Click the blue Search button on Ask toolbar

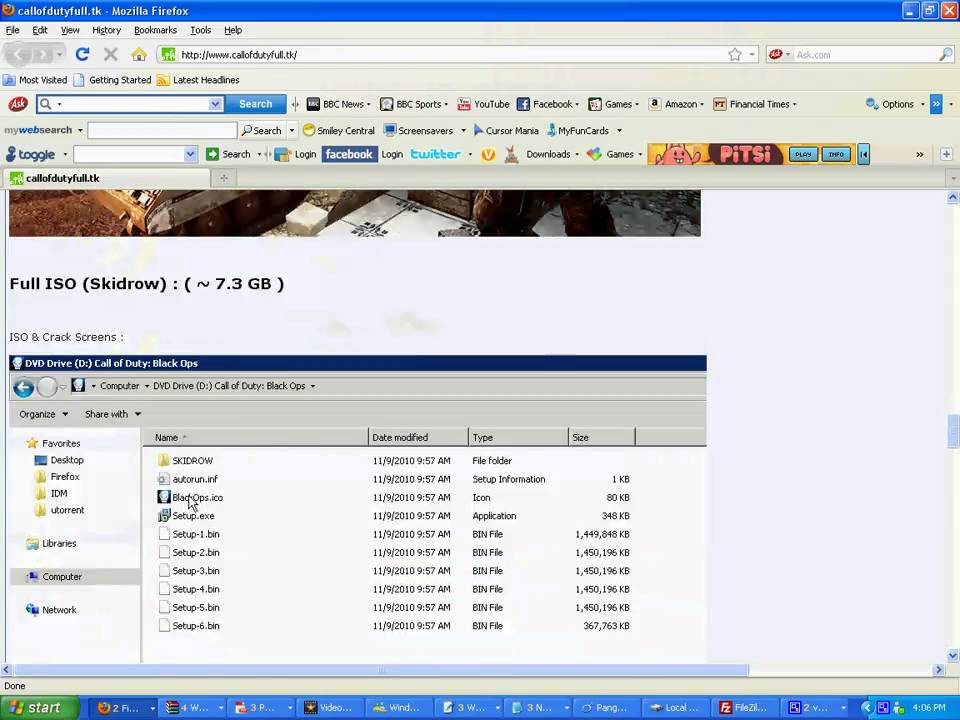point(255,104)
